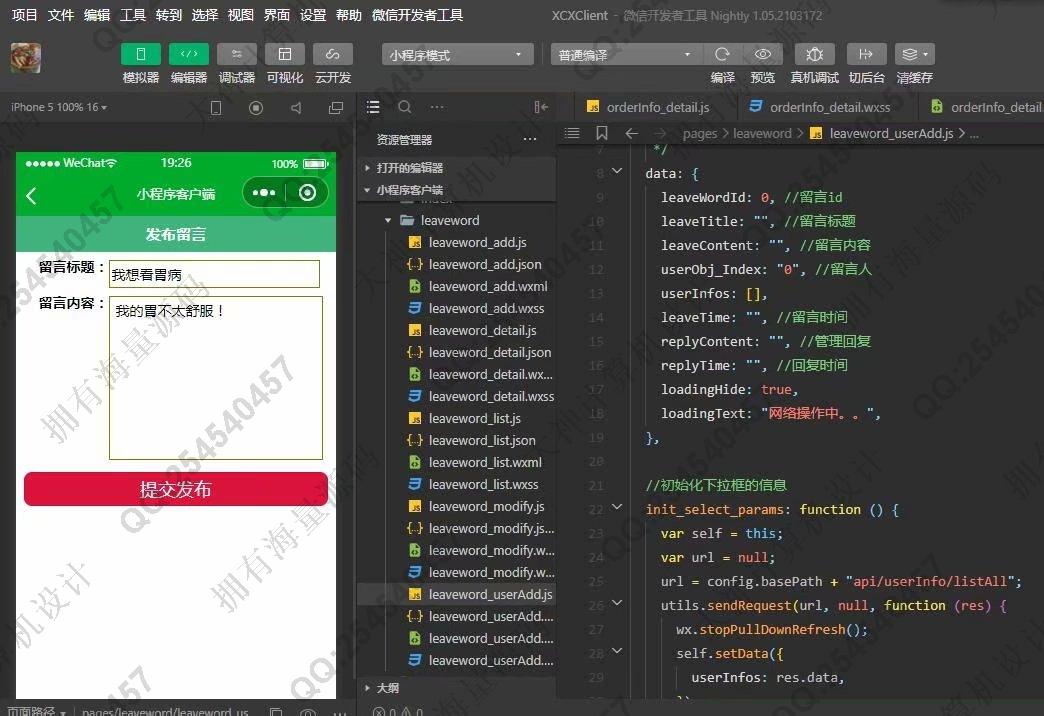Click the bookmark icon in breadcrumb bar
Screen dimensions: 1044x716
click(x=602, y=133)
